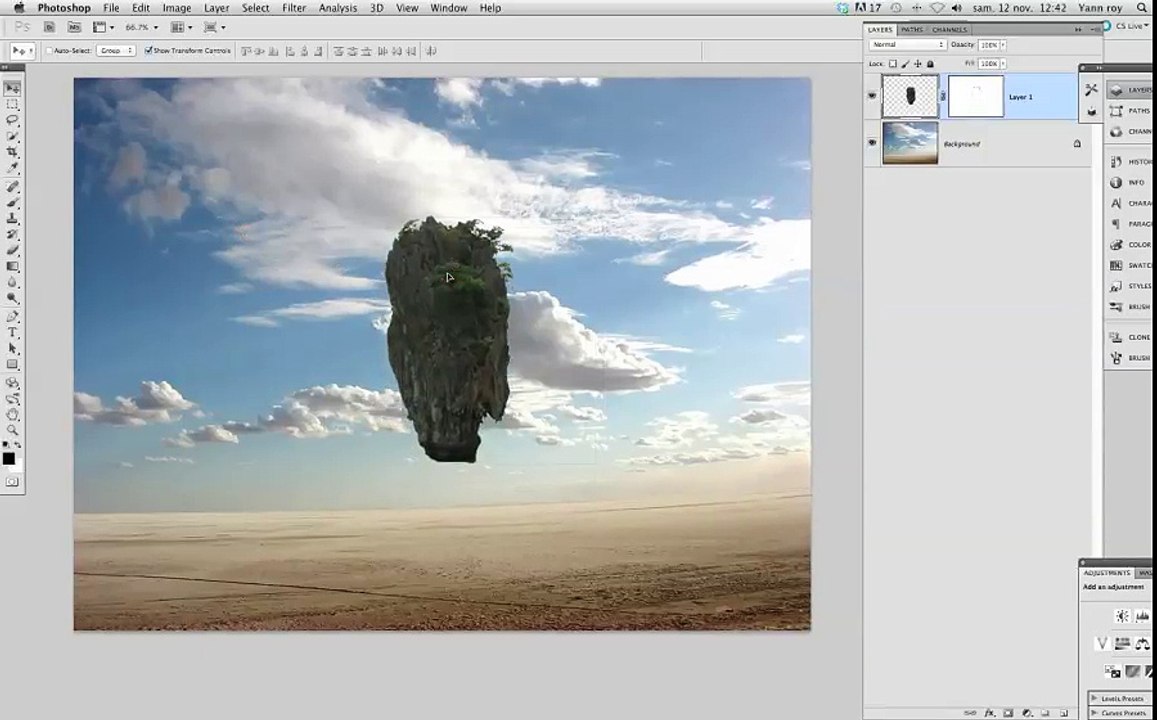Toggle lock all in Layers panel
The image size is (1157, 720).
click(930, 64)
